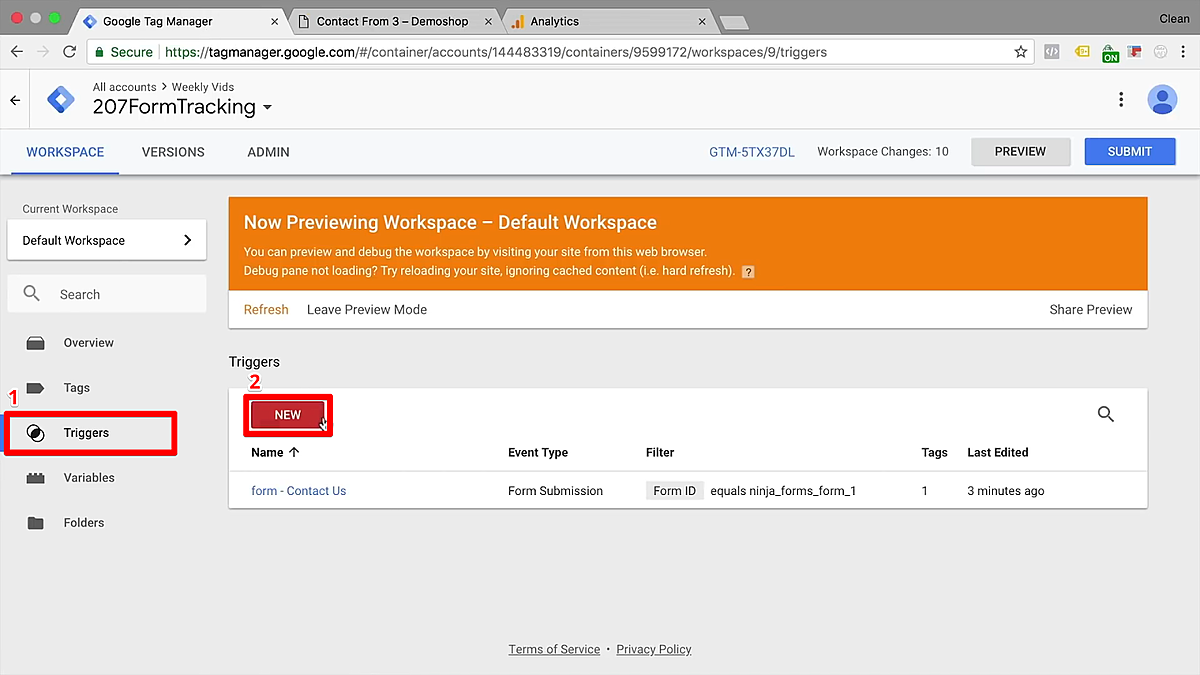Viewport: 1200px width, 675px height.
Task: Click the Refresh link in the preview banner
Action: click(266, 310)
